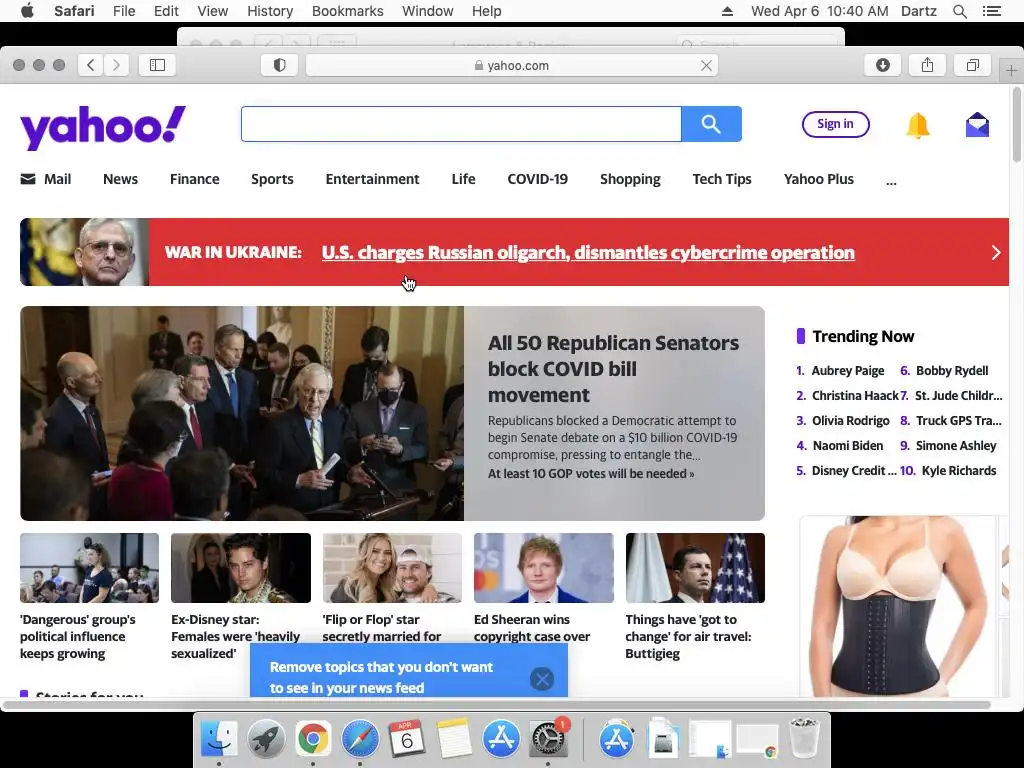1024x768 pixels.
Task: Open the Shopping section link
Action: (630, 179)
